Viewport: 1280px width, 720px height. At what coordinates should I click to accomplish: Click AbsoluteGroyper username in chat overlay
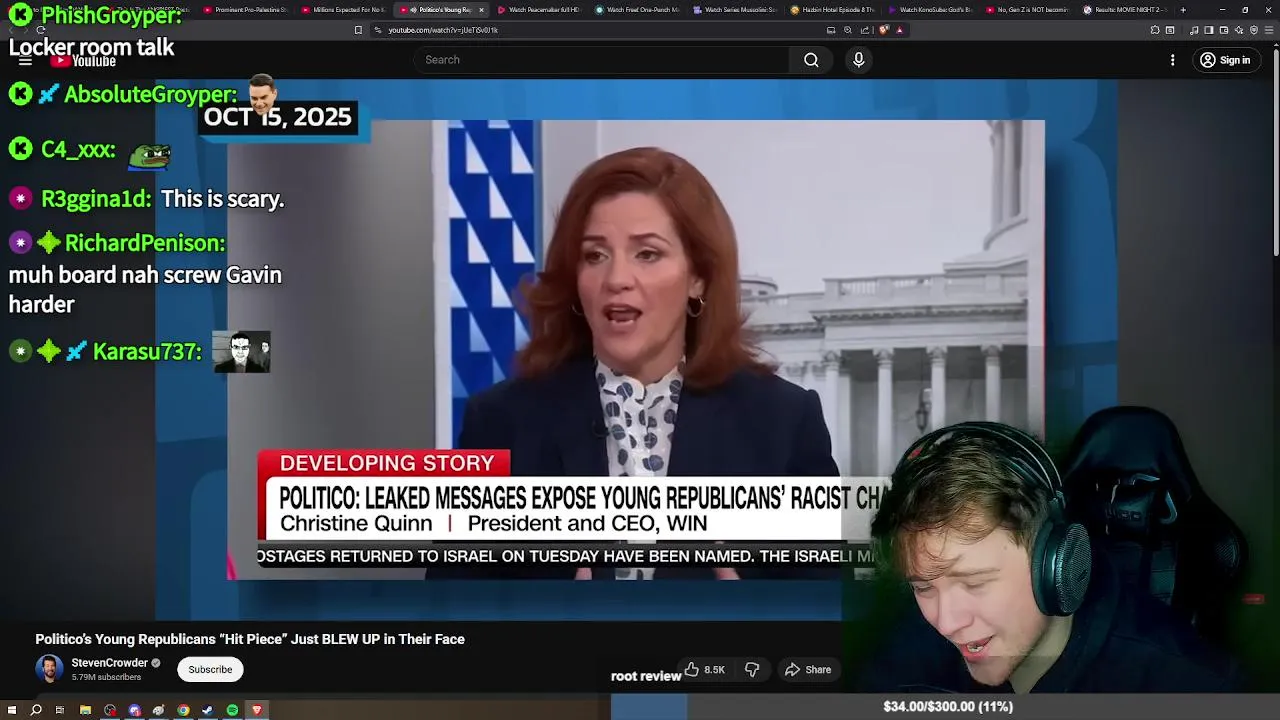150,95
